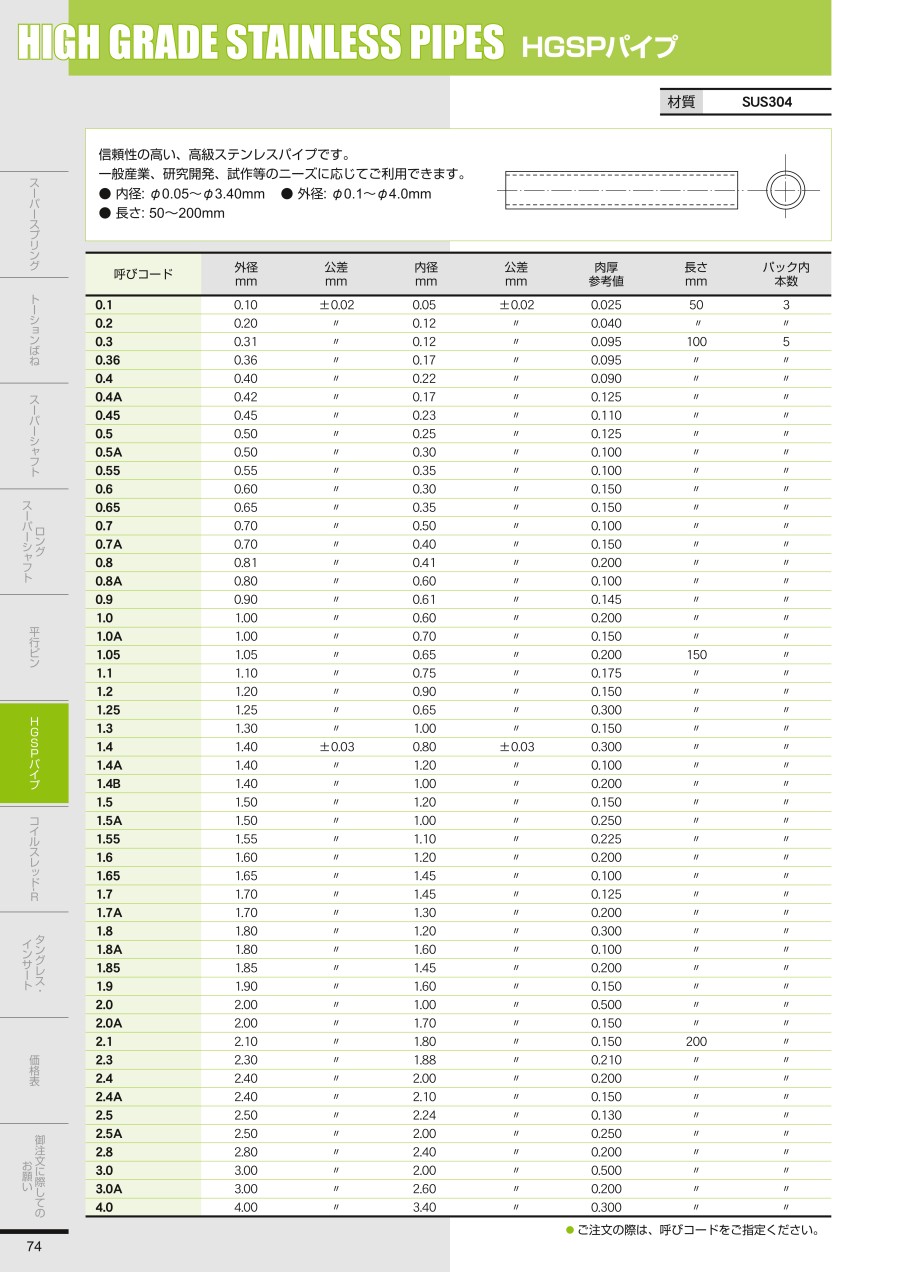Open the トーションばね side tab
Screen dimensions: 900x1272
point(34,330)
